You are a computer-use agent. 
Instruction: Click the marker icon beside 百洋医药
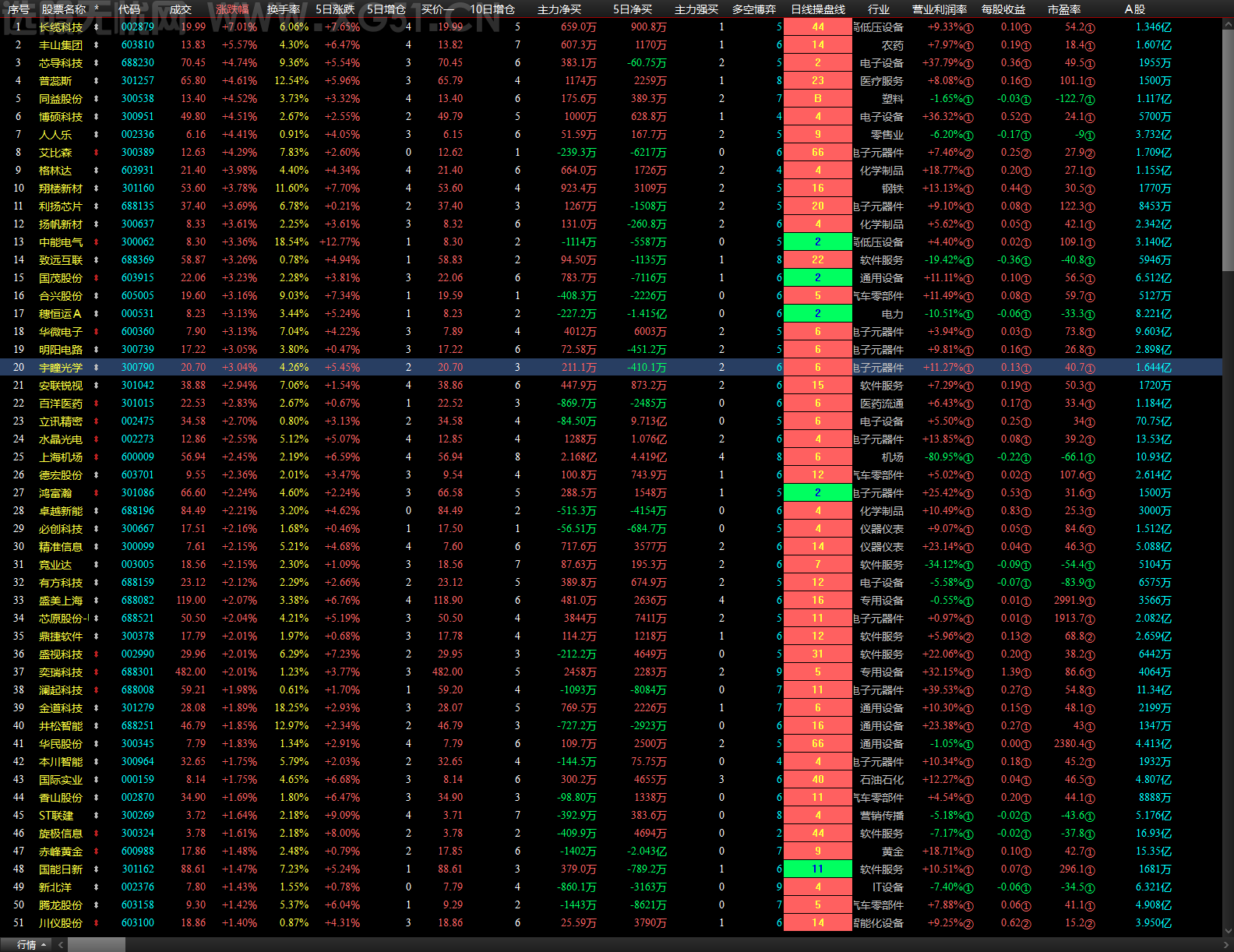(x=97, y=404)
